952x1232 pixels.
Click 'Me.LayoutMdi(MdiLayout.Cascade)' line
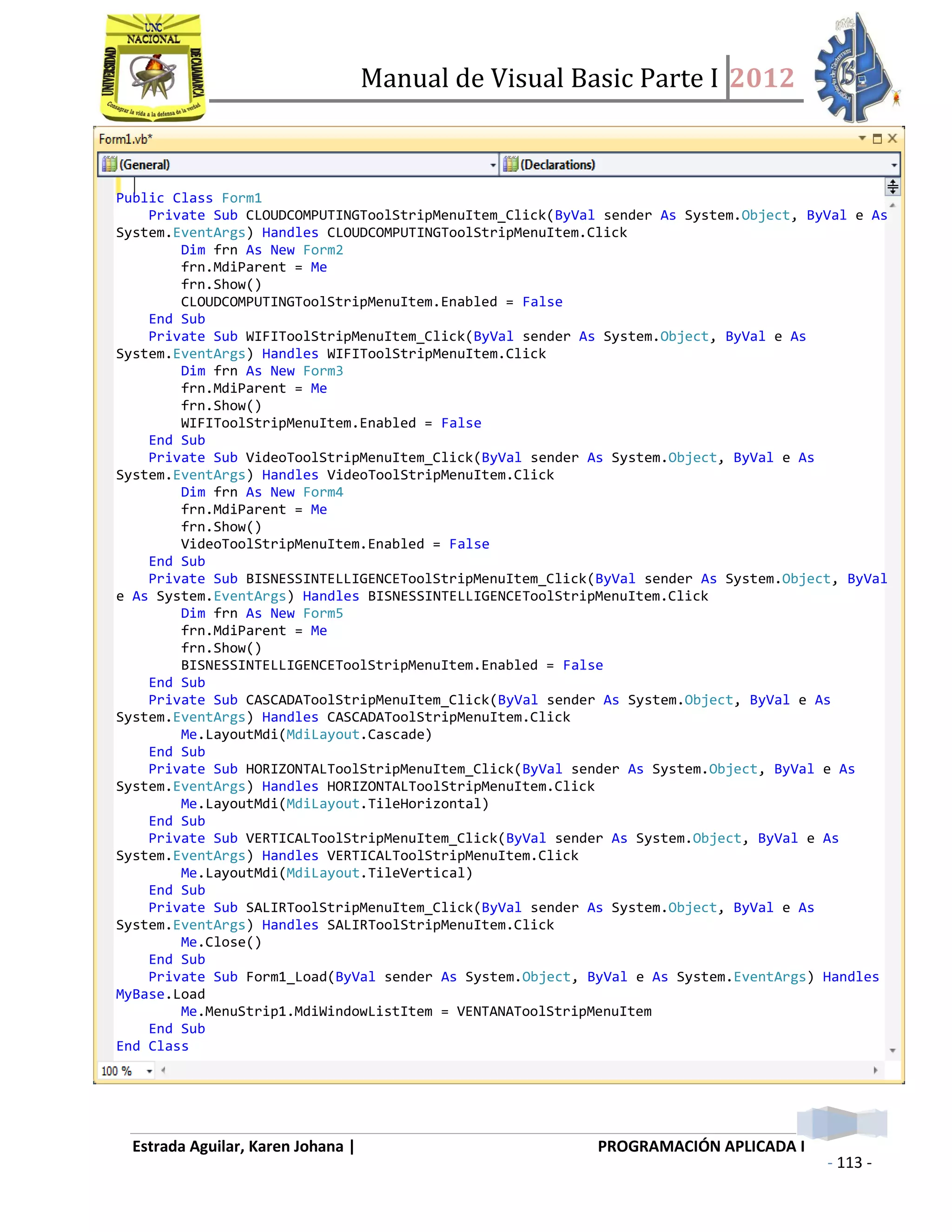[306, 735]
